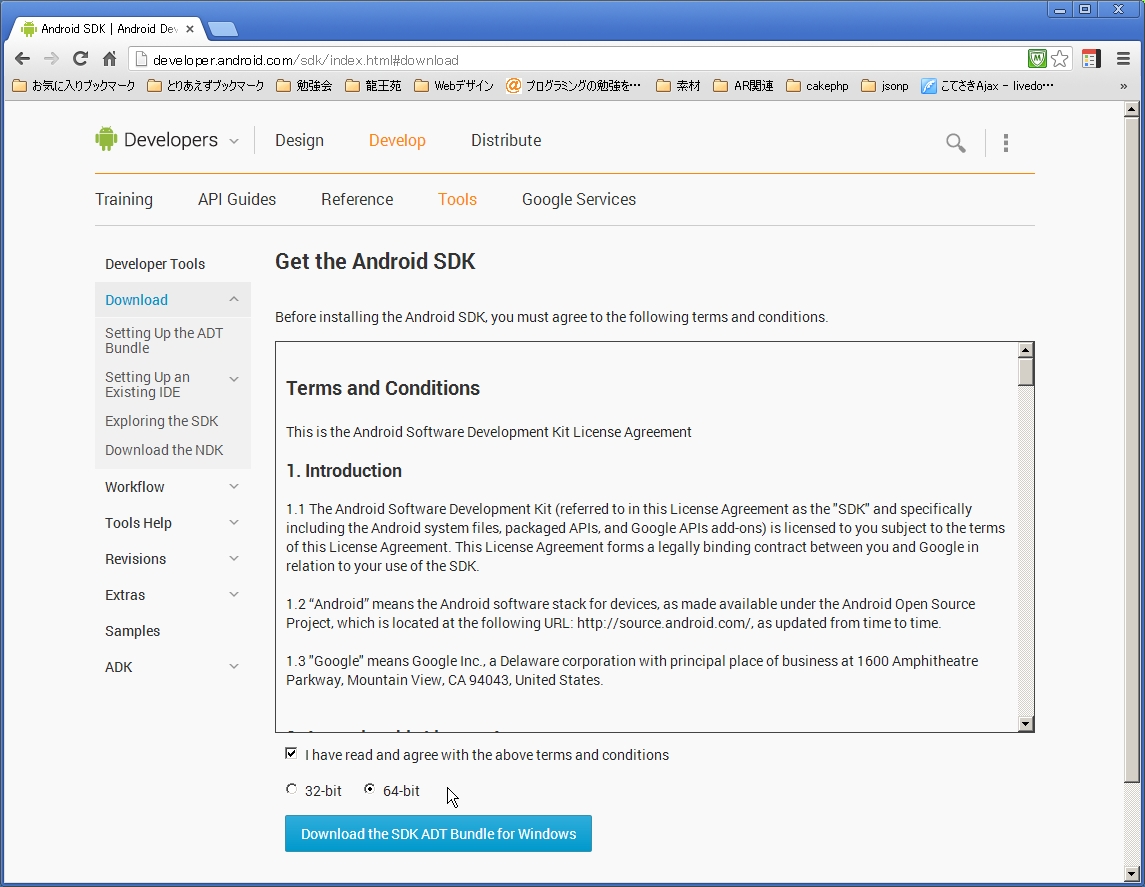Collapse the Download section chevron
1145x887 pixels.
click(234, 299)
